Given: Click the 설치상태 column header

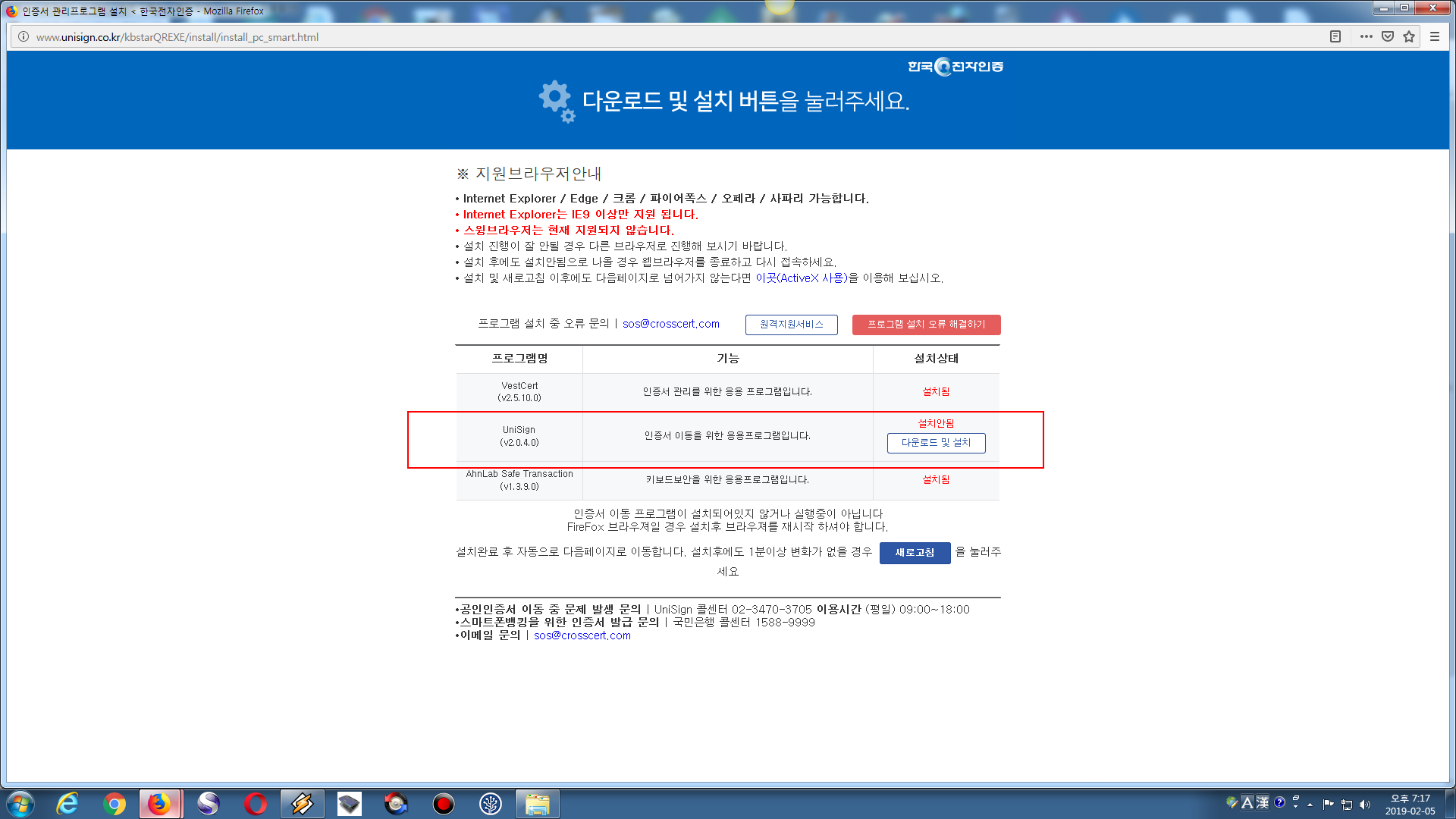Looking at the screenshot, I should (936, 359).
